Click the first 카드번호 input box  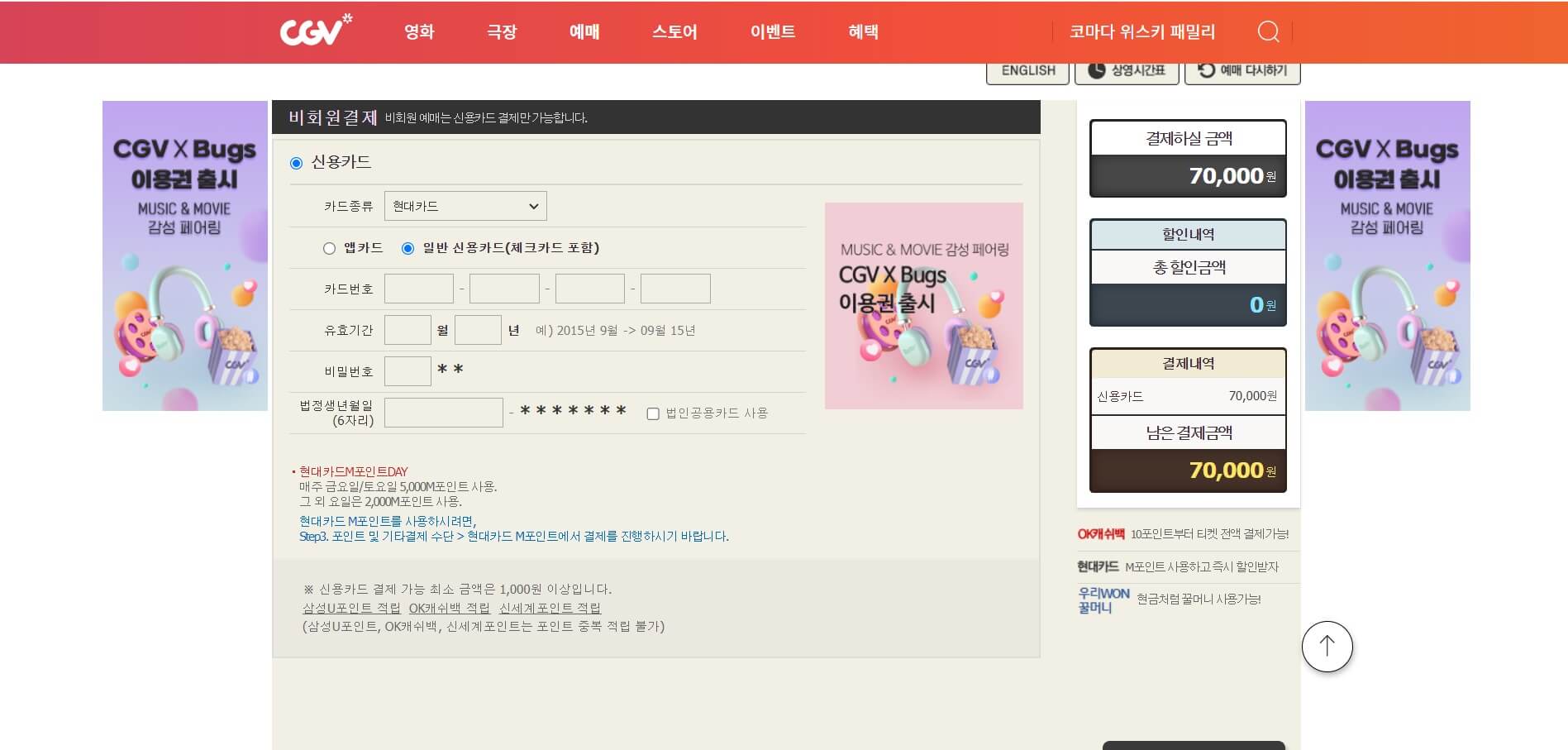(x=419, y=289)
